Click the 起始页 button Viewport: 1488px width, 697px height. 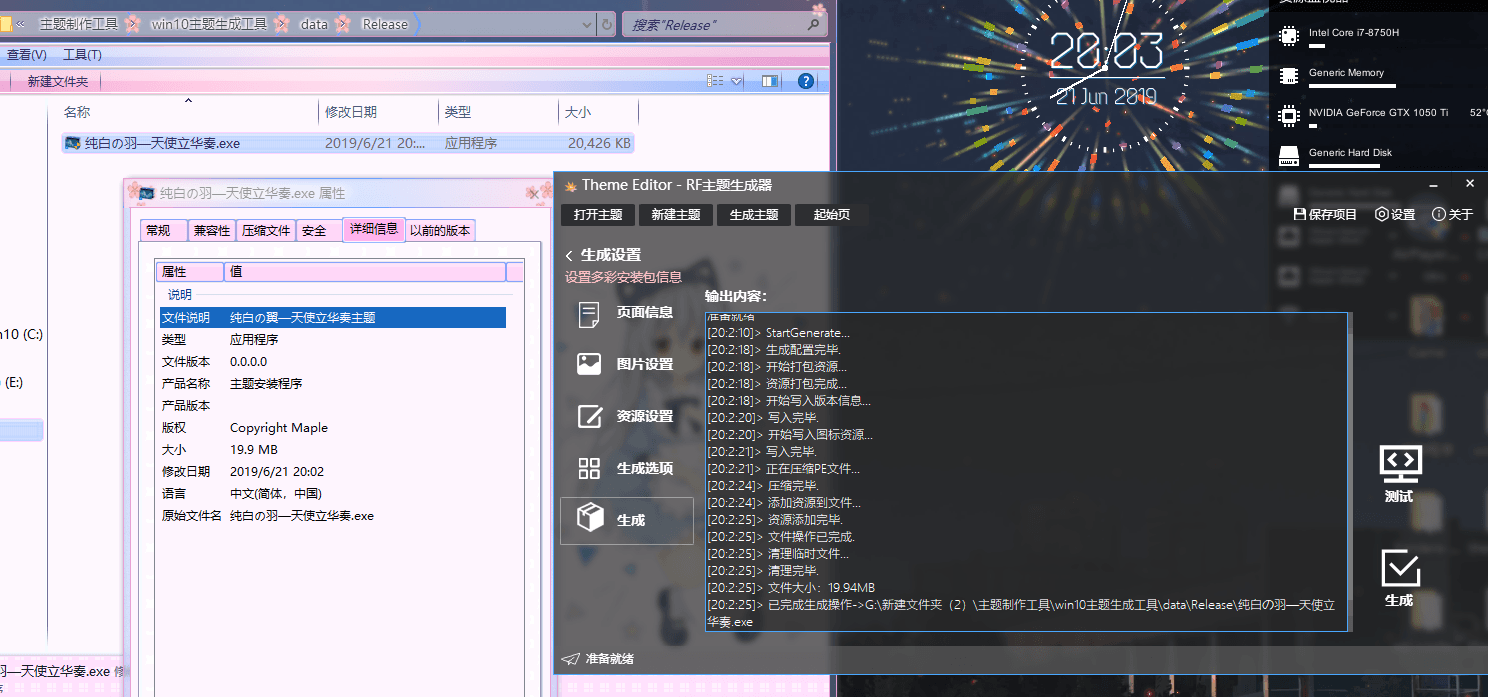832,214
